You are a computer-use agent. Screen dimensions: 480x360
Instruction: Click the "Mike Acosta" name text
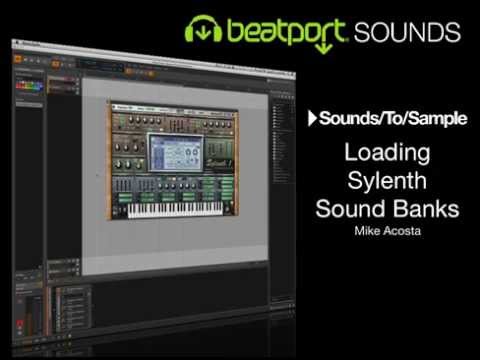point(387,231)
